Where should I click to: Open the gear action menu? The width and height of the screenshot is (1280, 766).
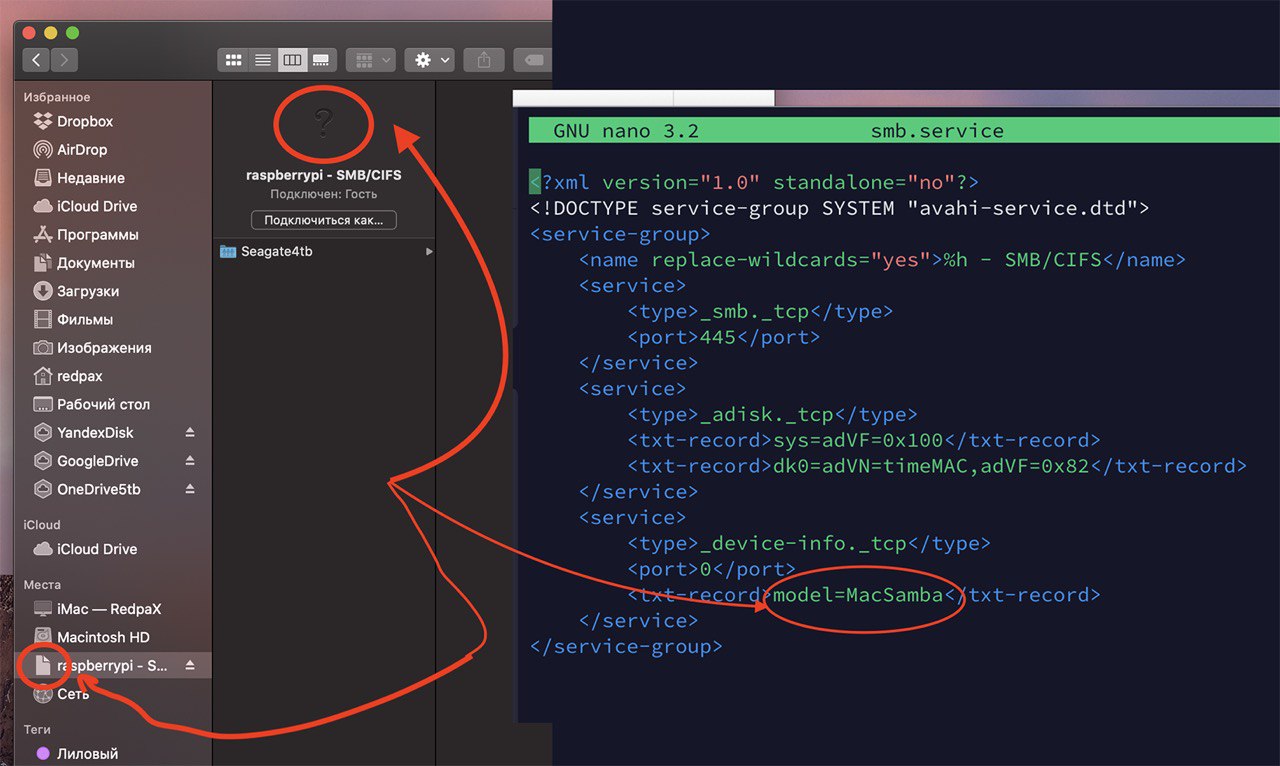tap(430, 60)
